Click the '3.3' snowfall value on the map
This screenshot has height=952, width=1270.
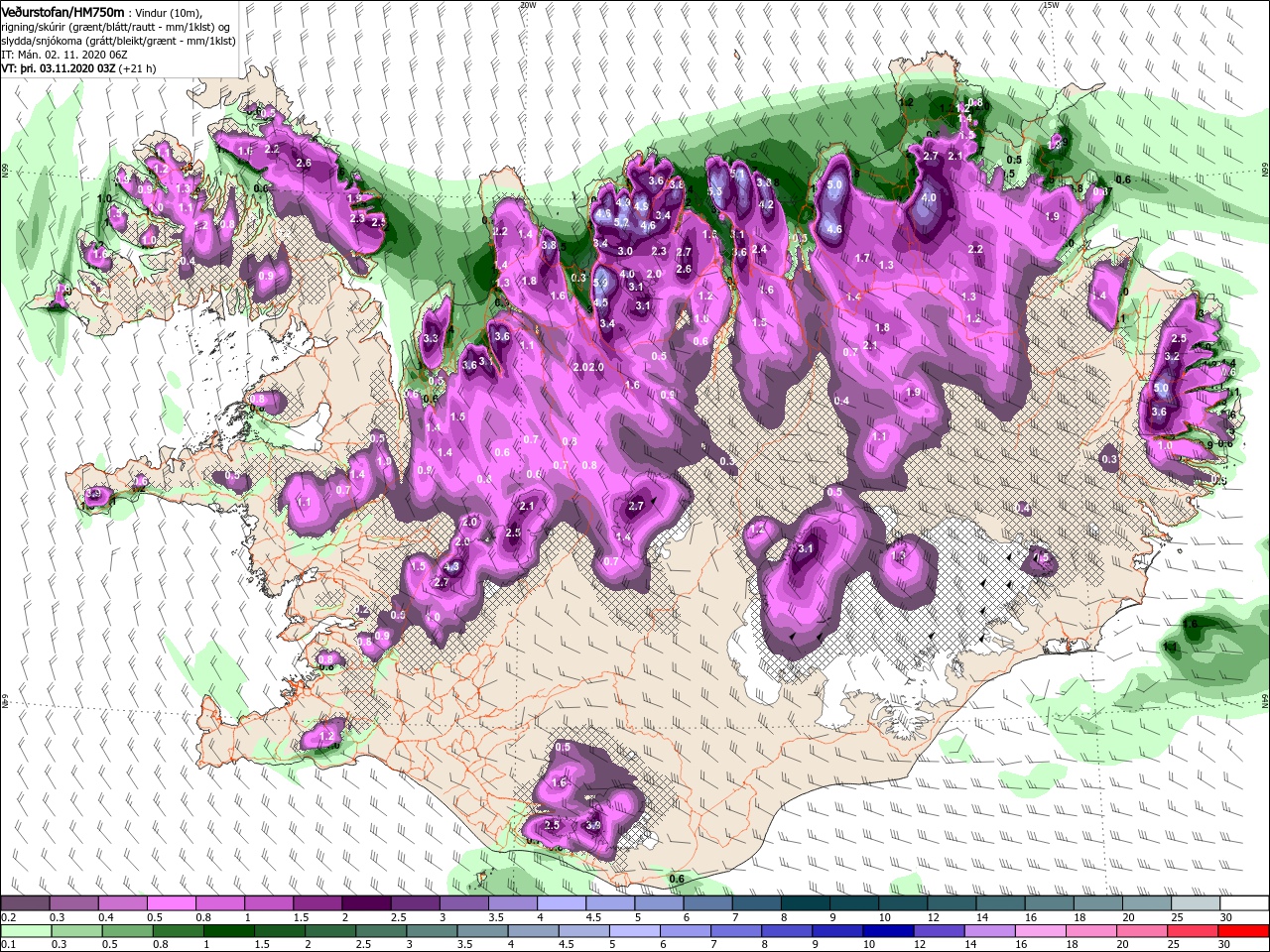pyautogui.click(x=431, y=338)
